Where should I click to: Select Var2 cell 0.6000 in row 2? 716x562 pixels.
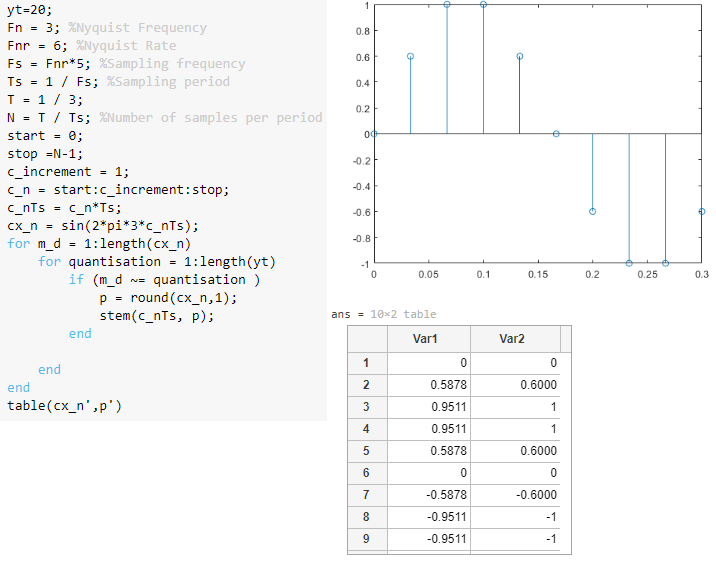(515, 385)
